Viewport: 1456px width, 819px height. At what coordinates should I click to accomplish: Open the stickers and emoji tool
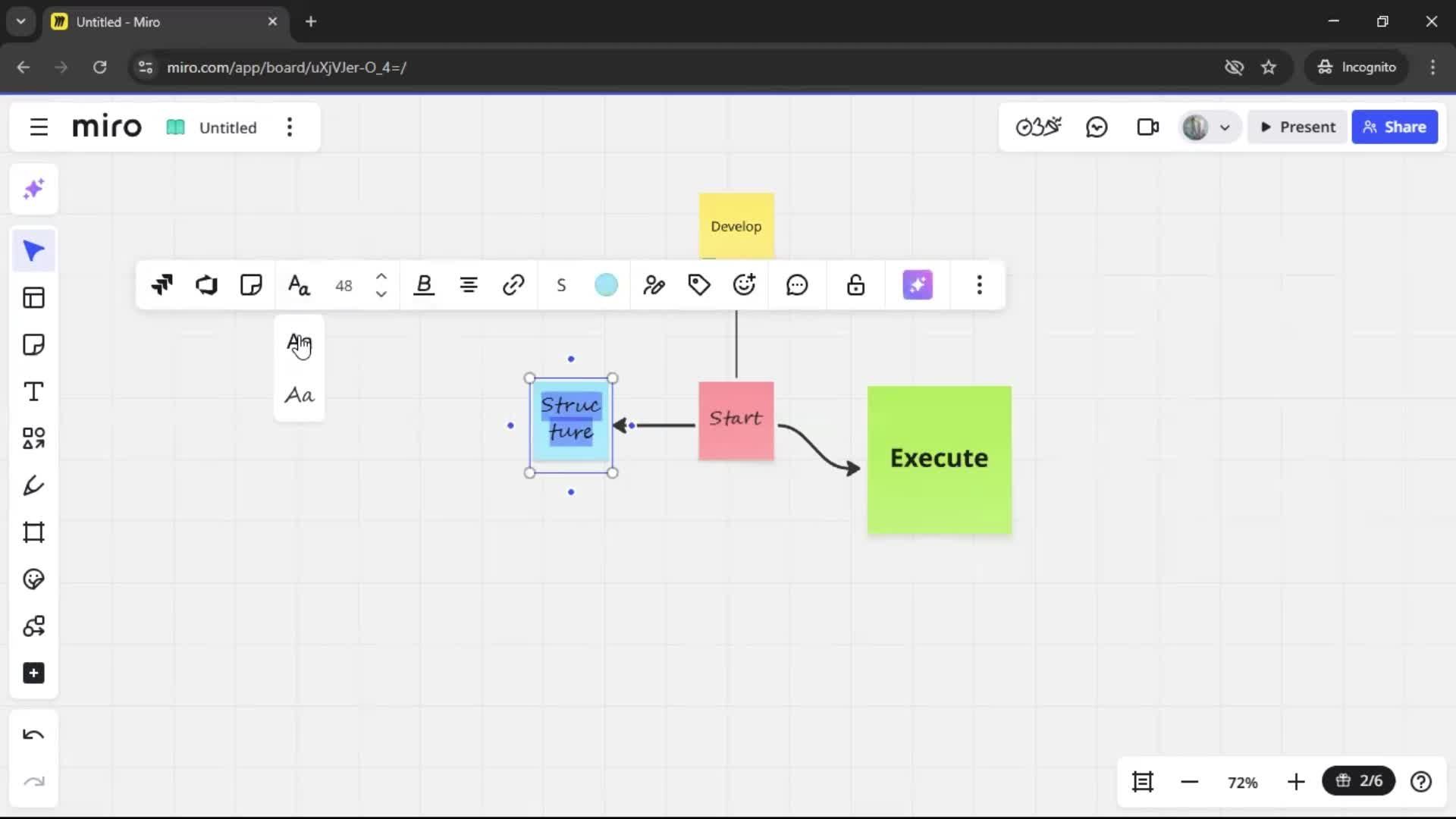tap(33, 579)
